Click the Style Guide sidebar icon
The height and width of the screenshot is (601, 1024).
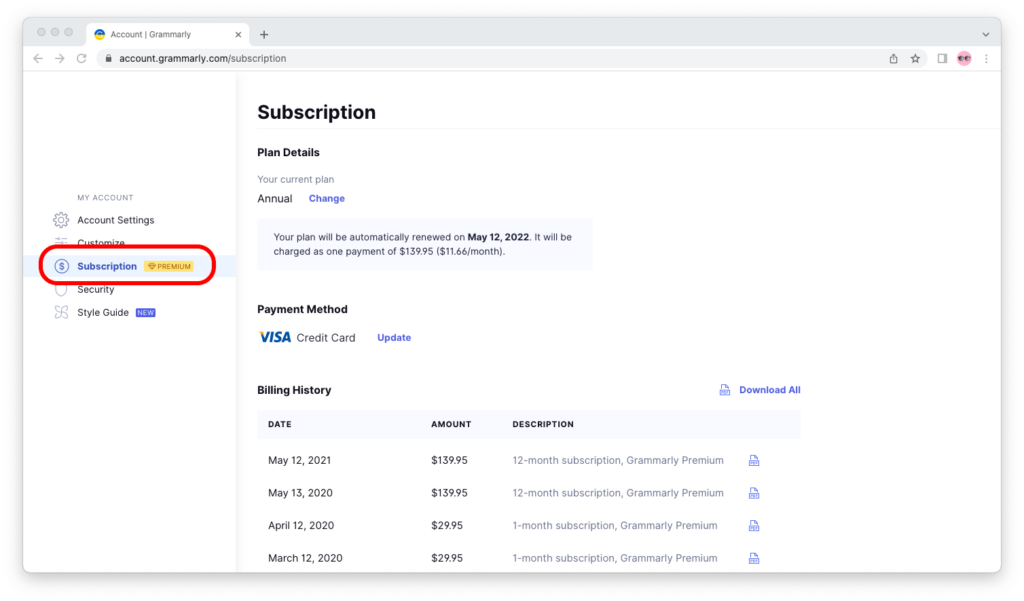pos(61,312)
